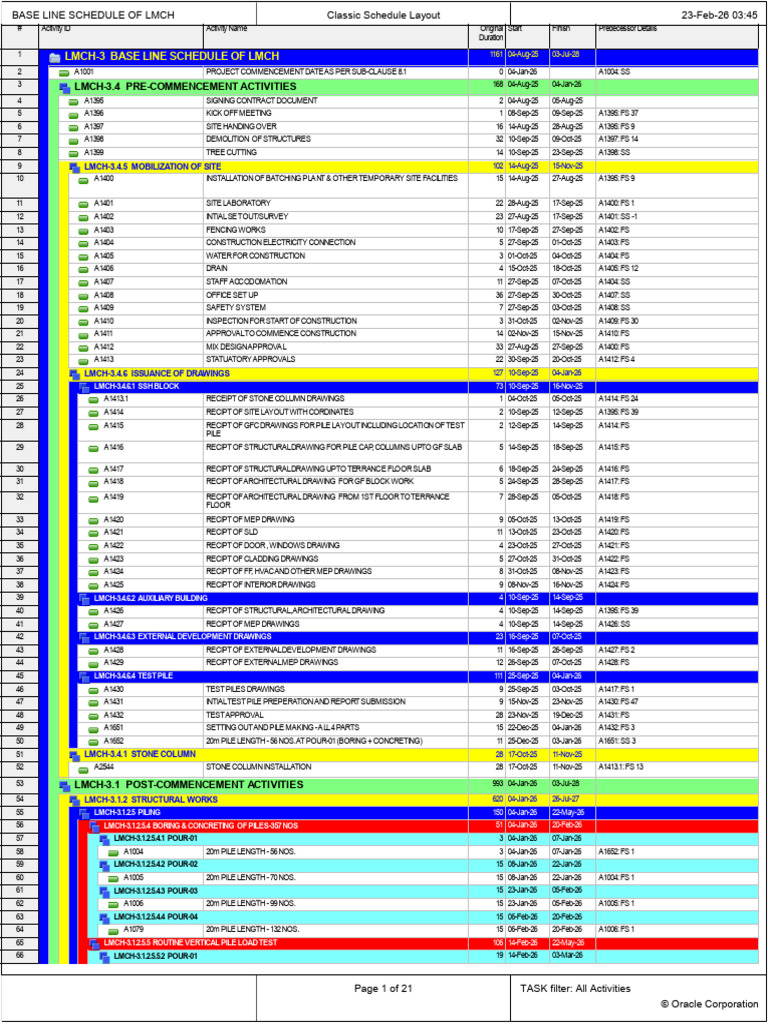Select the STATUATORY APPROVALS activity name
The height and width of the screenshot is (1024, 768).
250,360
